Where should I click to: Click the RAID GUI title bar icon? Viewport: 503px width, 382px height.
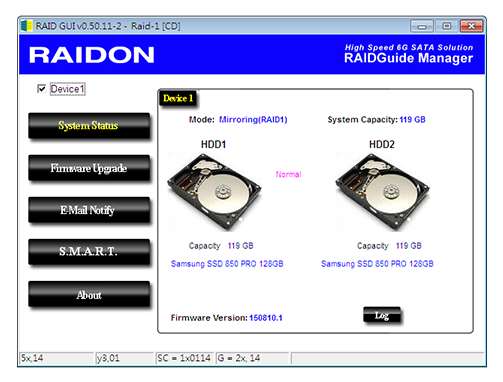tap(26, 26)
